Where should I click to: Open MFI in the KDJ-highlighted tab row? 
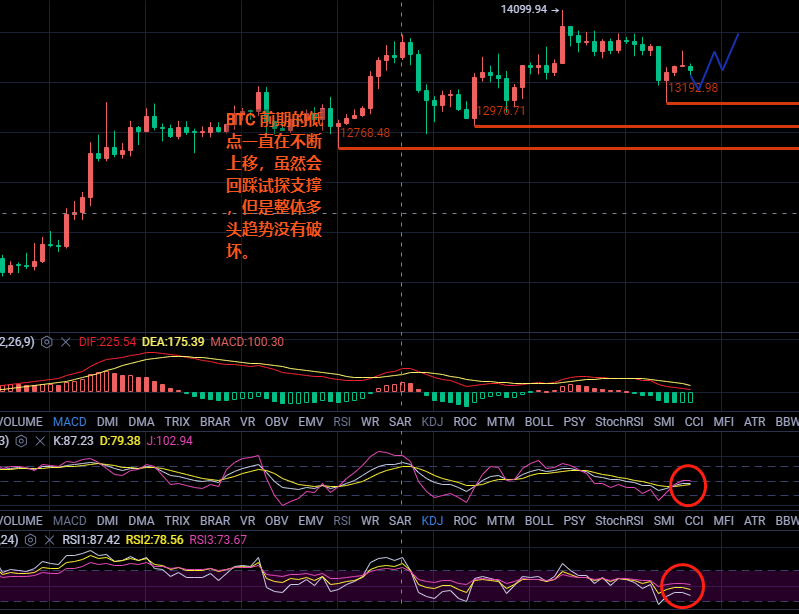pos(724,521)
